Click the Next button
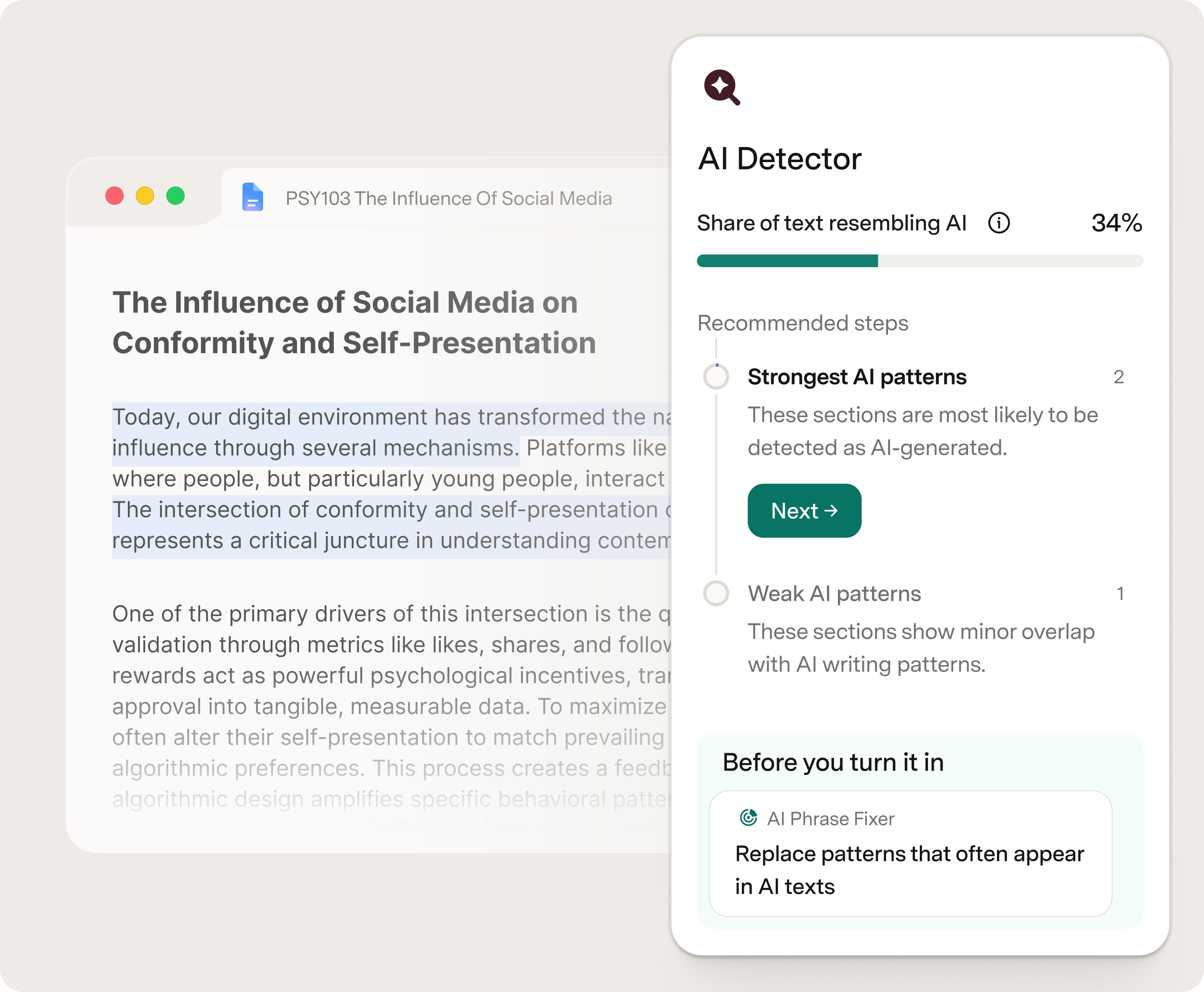The width and height of the screenshot is (1204, 992). click(x=804, y=511)
